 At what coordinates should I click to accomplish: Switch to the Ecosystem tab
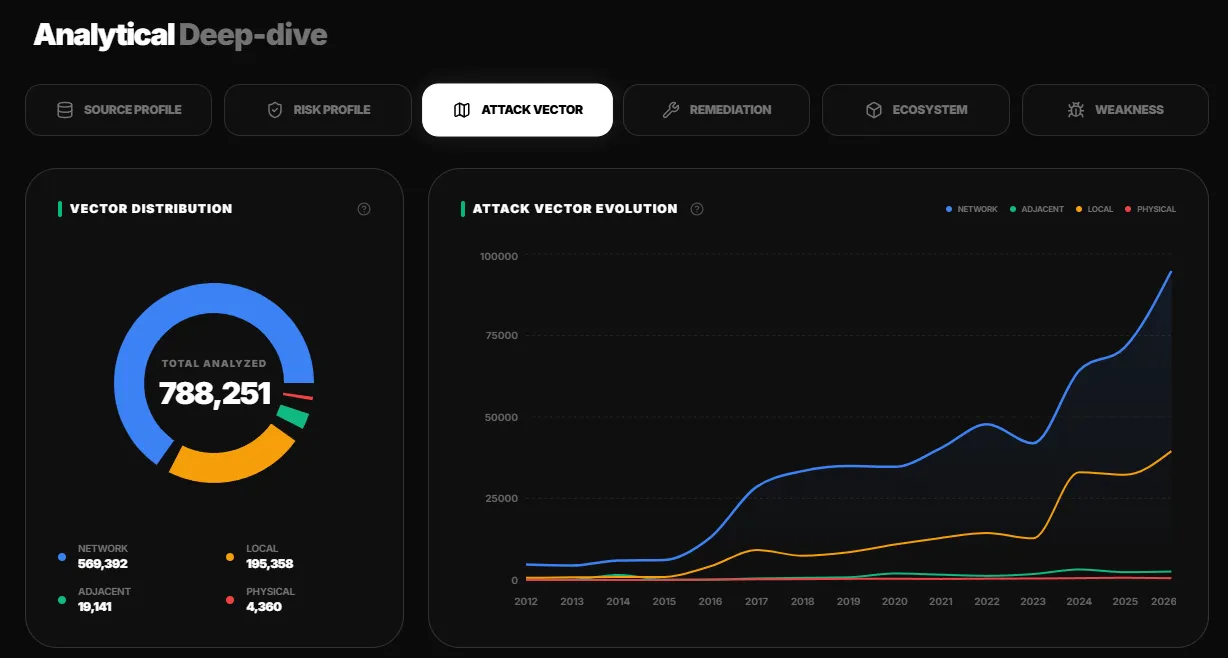coord(916,110)
